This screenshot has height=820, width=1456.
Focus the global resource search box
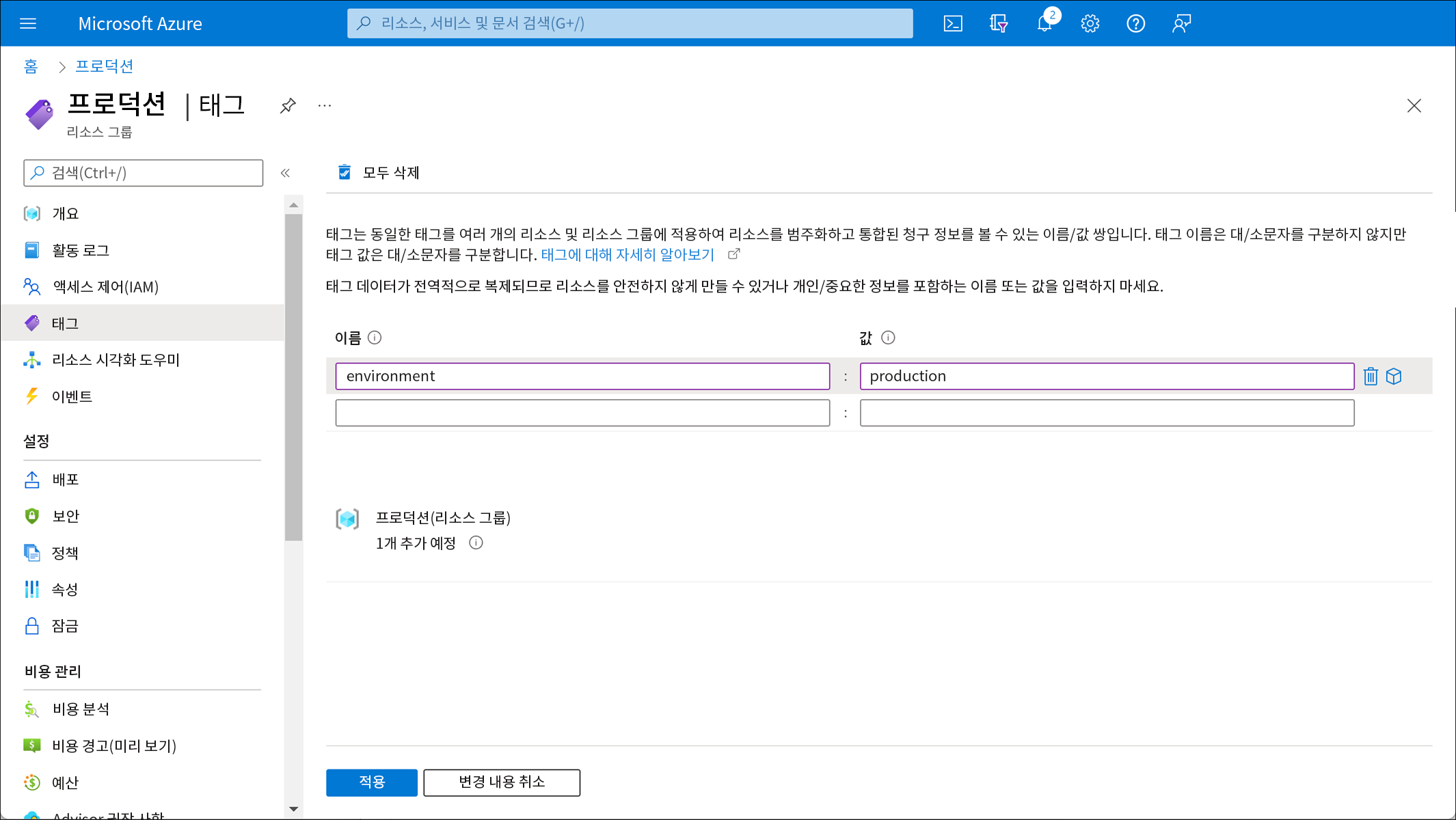click(630, 24)
